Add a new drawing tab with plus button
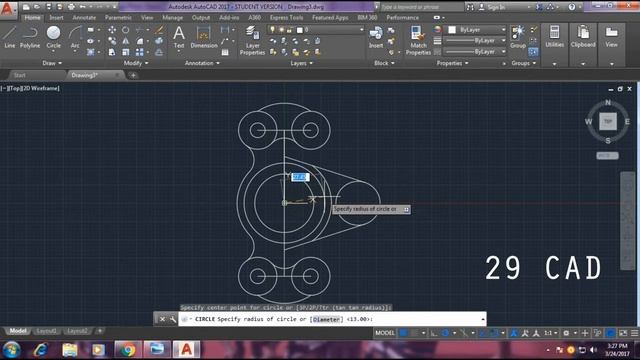 click(133, 75)
